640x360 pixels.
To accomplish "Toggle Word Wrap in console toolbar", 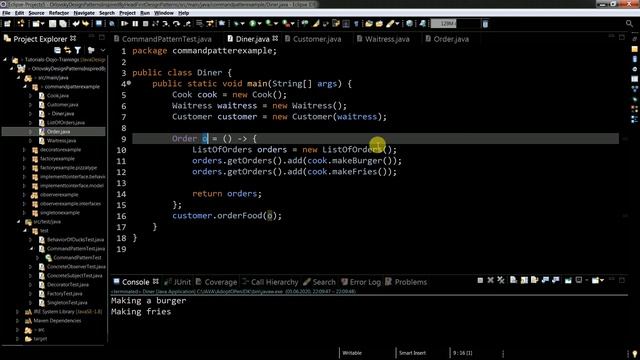I will (535, 280).
